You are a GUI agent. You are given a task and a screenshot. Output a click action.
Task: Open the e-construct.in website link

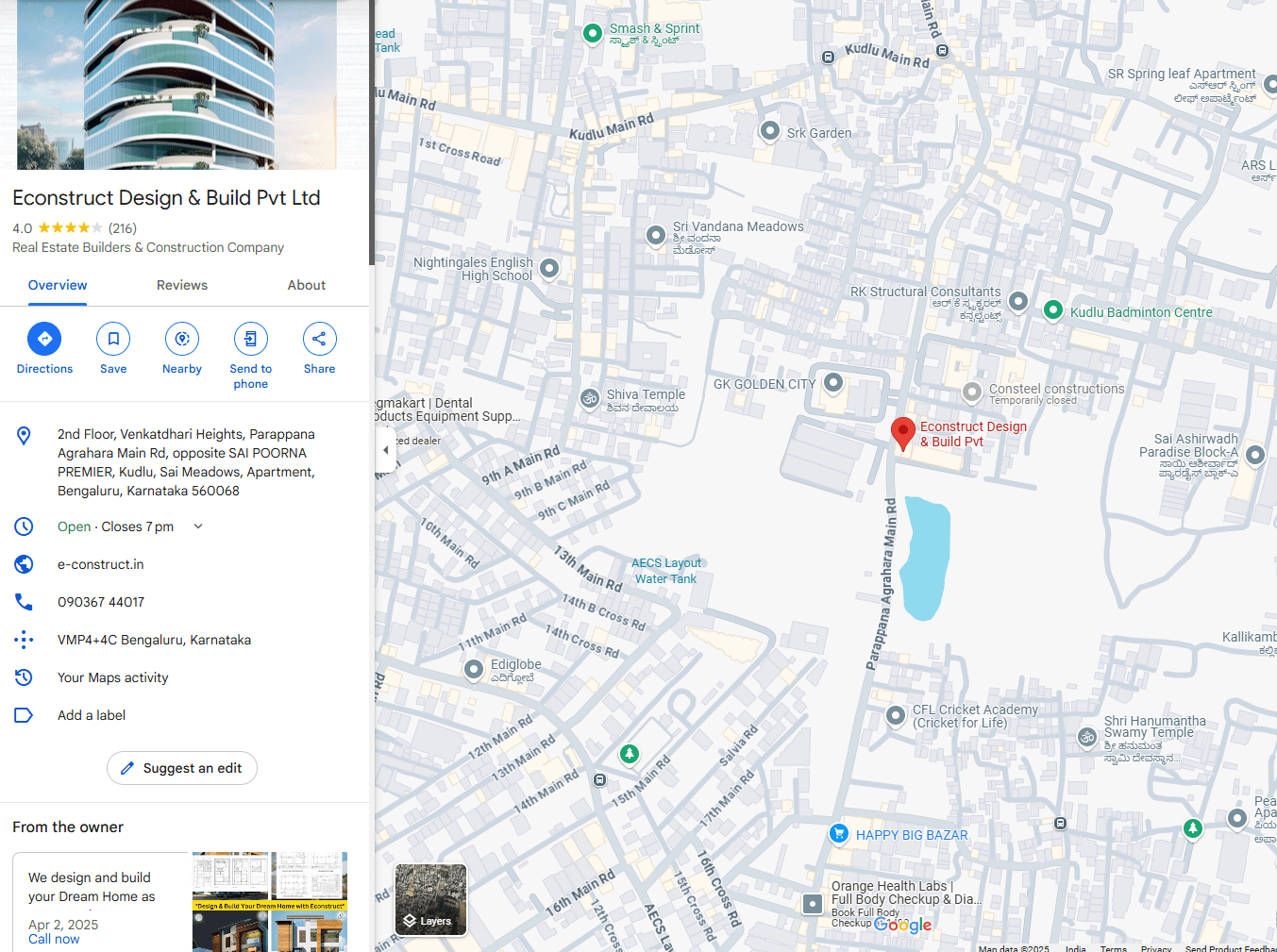click(101, 564)
